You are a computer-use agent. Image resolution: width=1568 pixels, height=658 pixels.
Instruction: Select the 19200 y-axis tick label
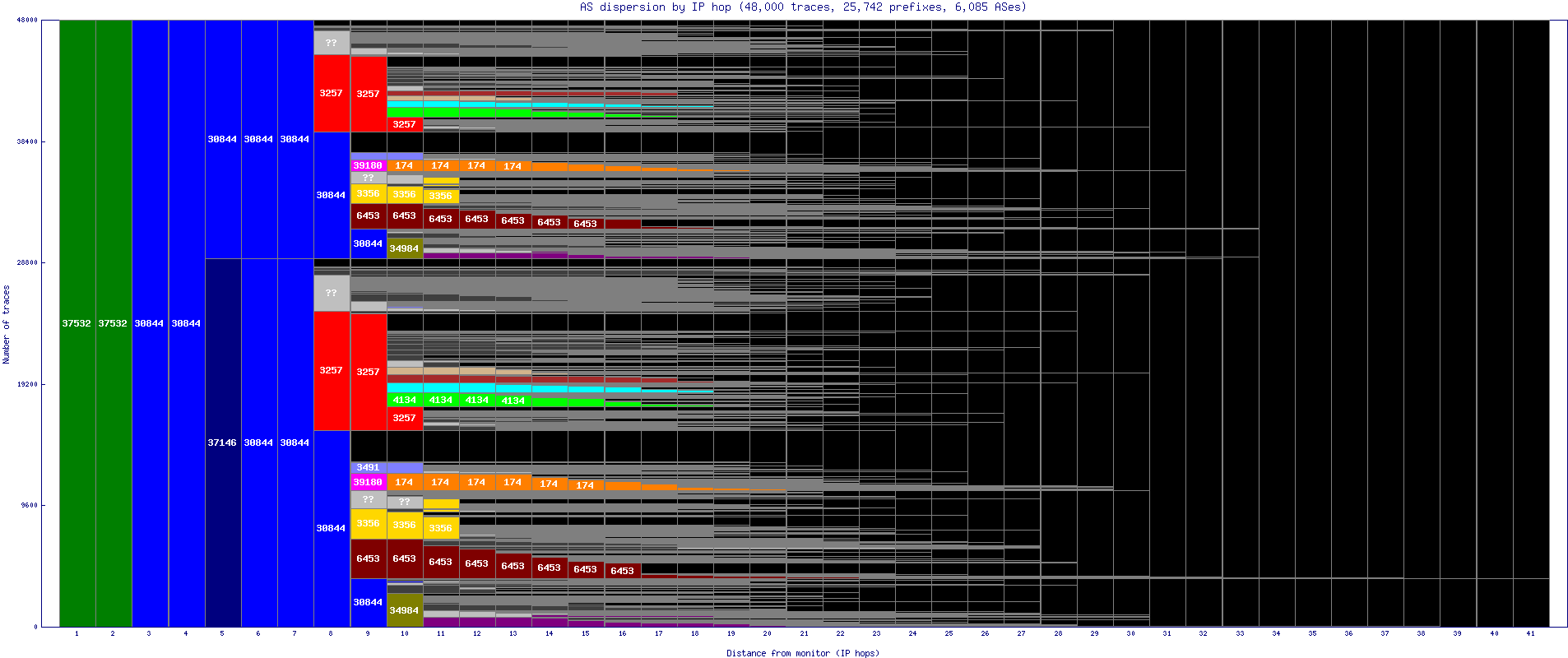27,384
